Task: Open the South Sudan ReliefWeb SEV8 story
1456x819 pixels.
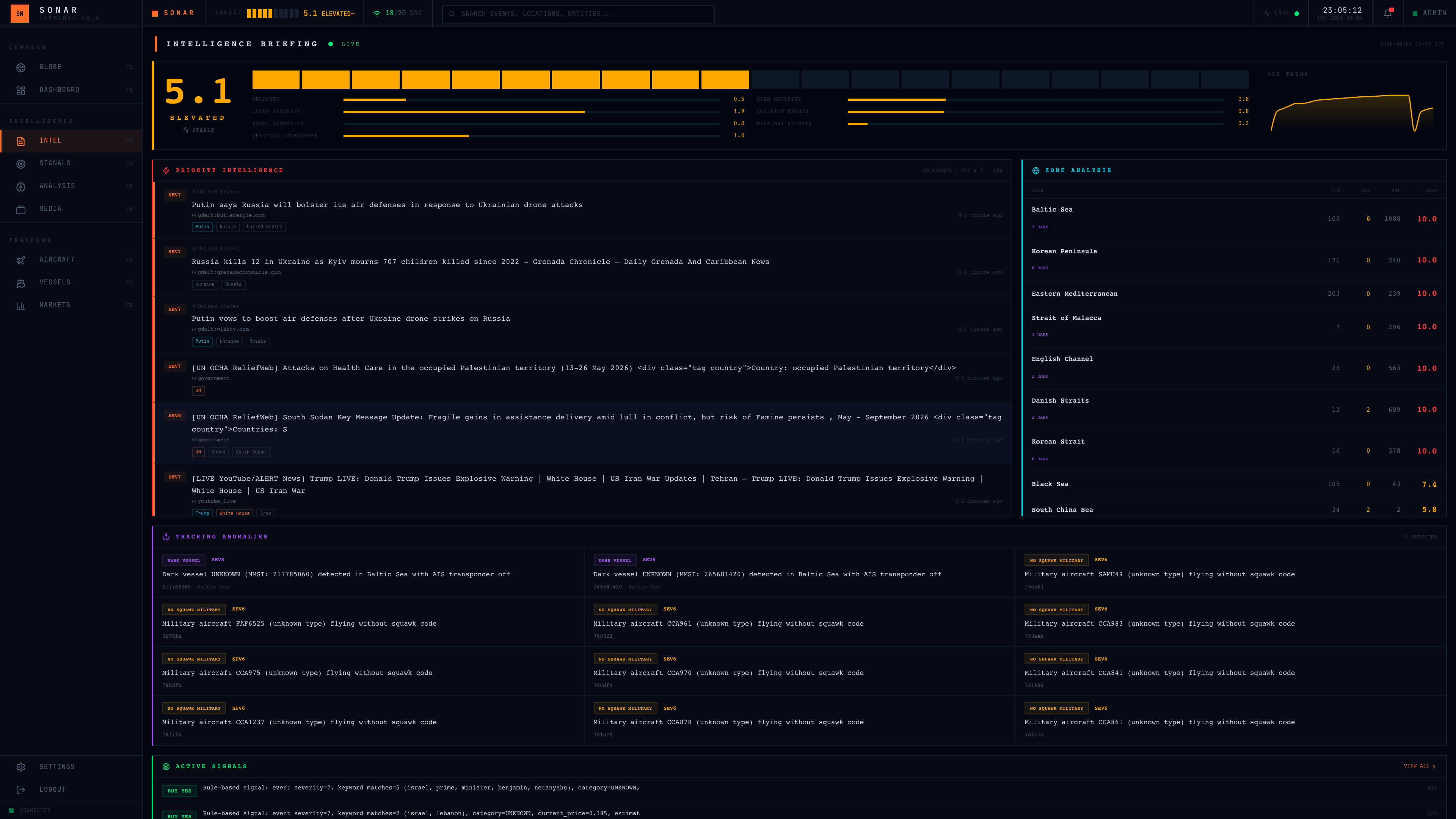Action: click(582, 433)
